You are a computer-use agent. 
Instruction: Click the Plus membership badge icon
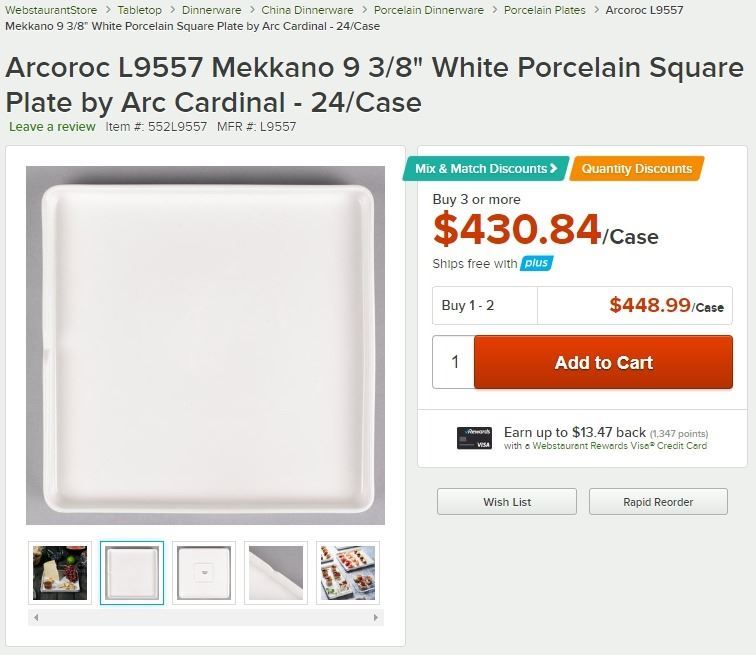pyautogui.click(x=537, y=264)
